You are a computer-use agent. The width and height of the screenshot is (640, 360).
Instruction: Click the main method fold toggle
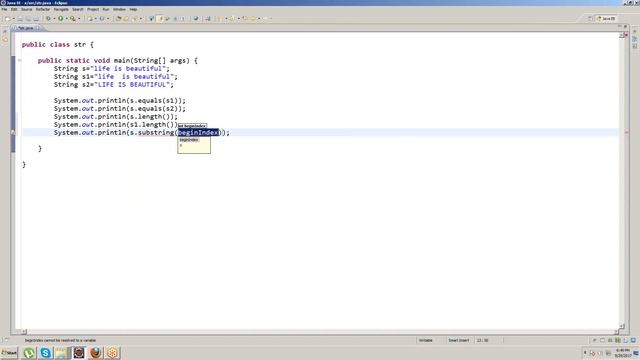[x=19, y=60]
